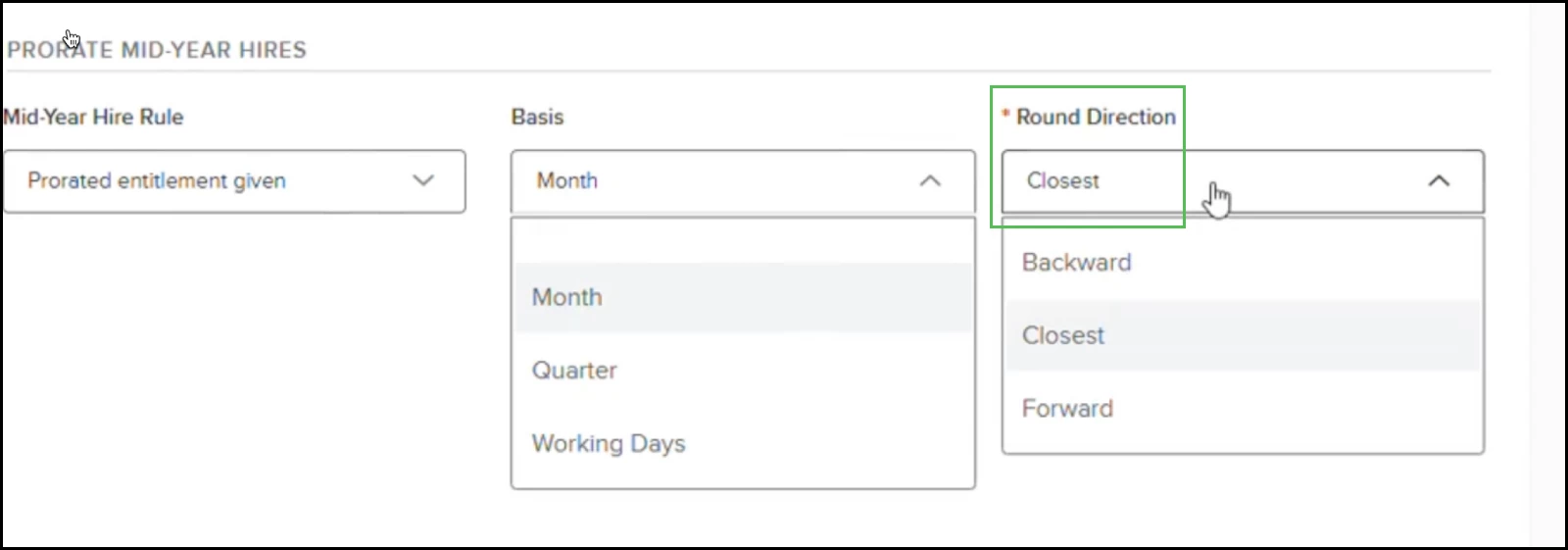Click the Round Direction label text
Image resolution: width=1568 pixels, height=550 pixels.
point(1096,117)
